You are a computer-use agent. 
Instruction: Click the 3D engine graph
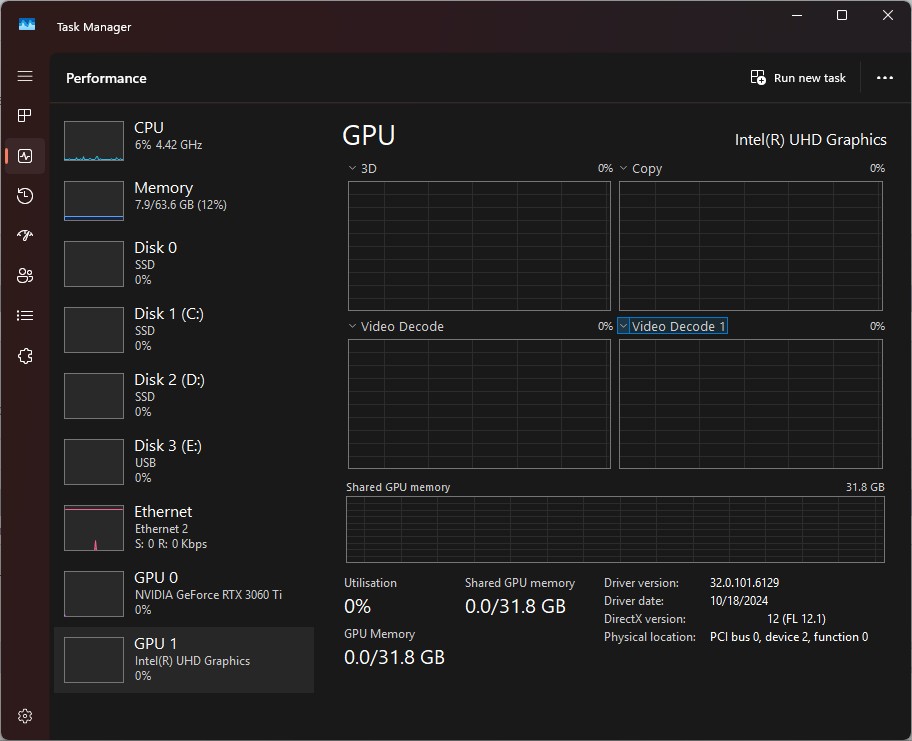tap(479, 245)
